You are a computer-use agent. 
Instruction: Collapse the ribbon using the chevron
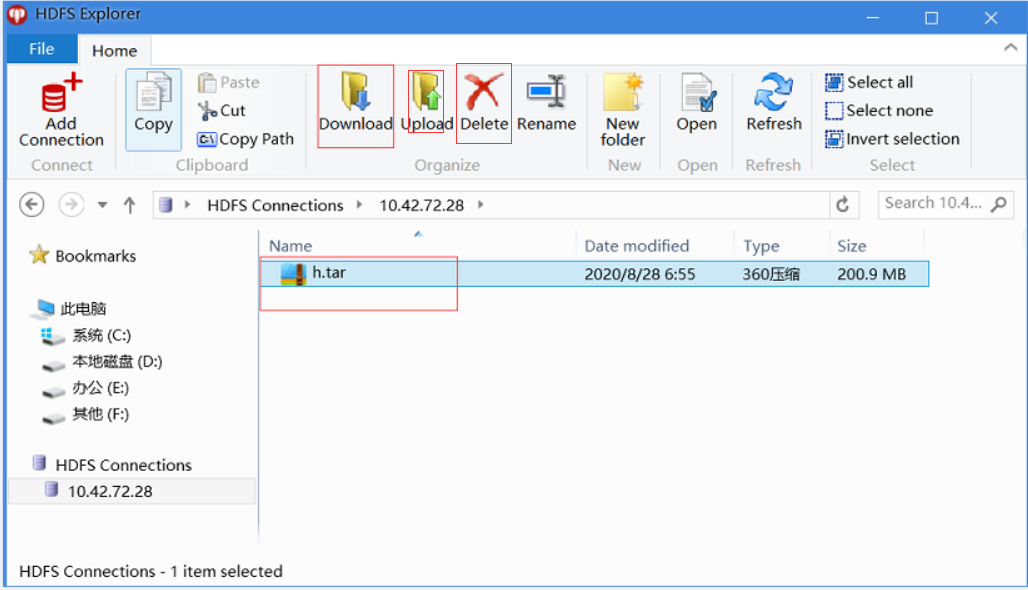point(1009,48)
